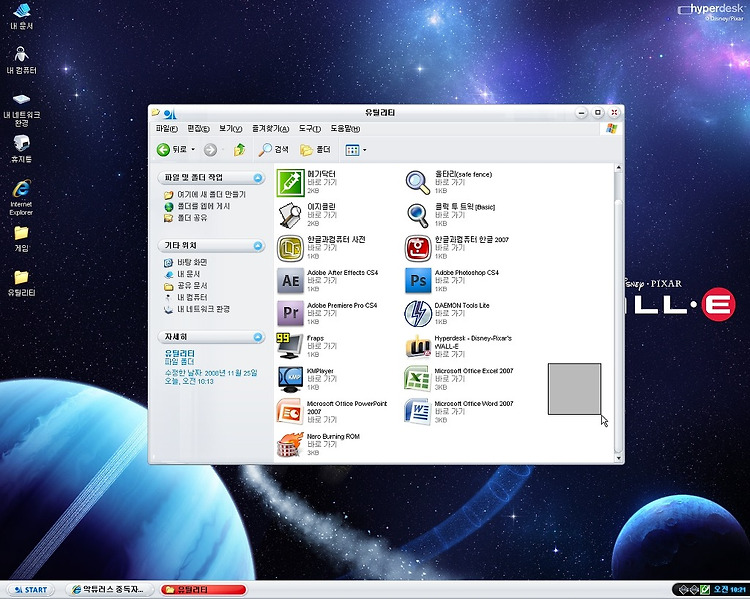Select the 한글과컴퓨터 한글 2007 icon
The image size is (750, 599).
point(418,248)
